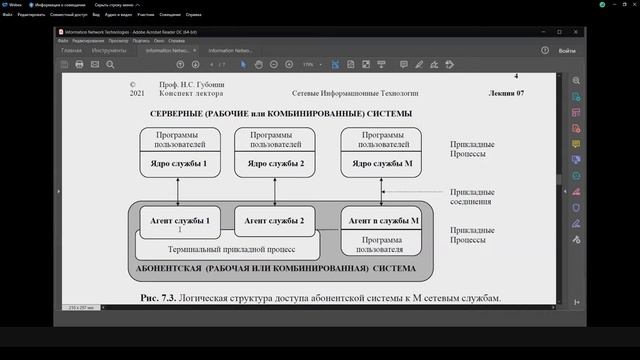Go to next page arrow
Image resolution: width=640 pixels, height=360 pixels.
[196, 64]
